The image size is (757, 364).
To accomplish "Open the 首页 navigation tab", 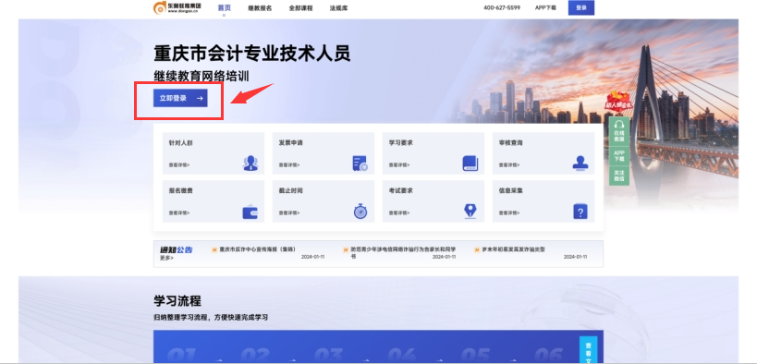I will (224, 8).
